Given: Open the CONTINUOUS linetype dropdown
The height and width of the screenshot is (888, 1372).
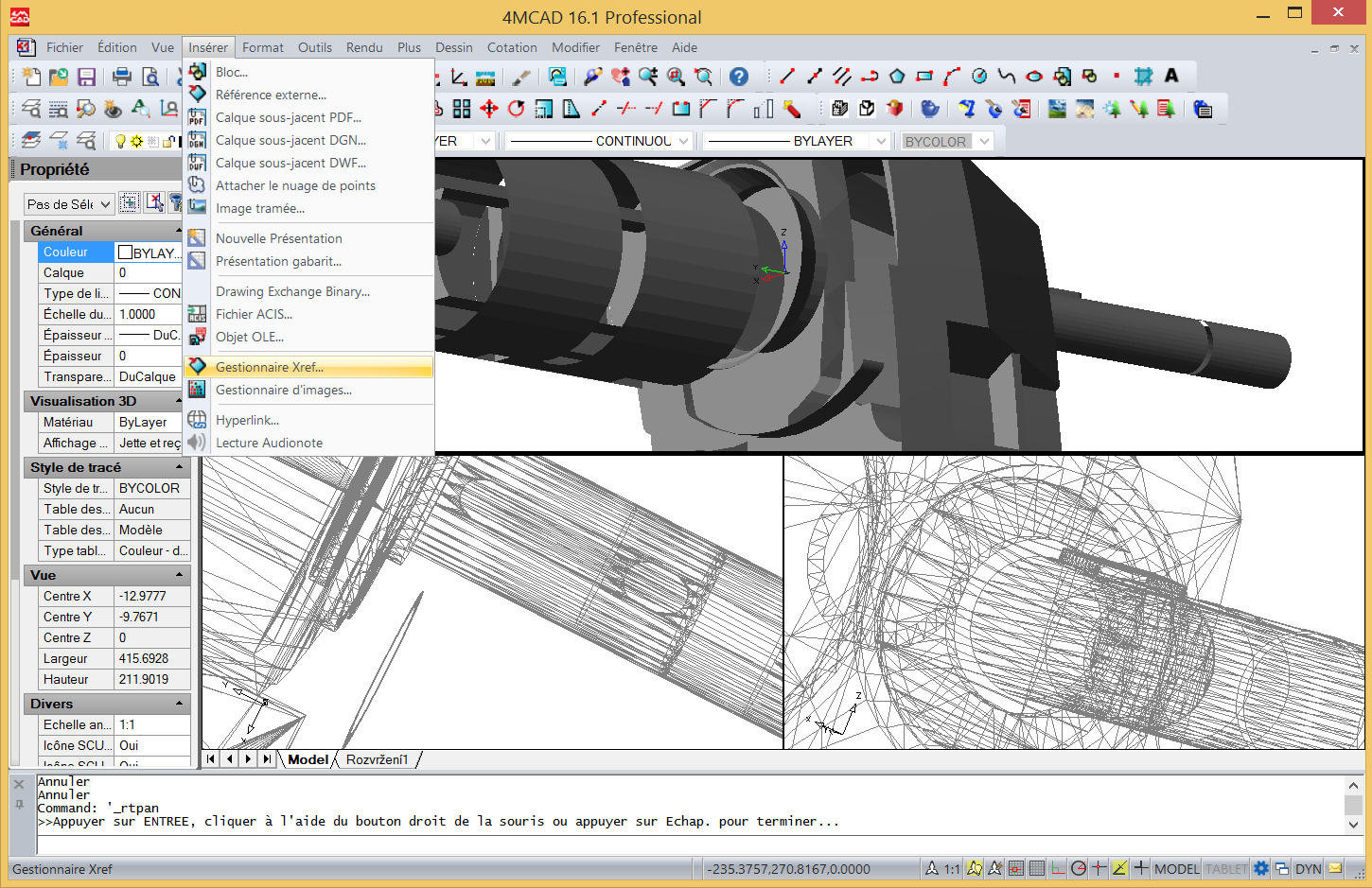Looking at the screenshot, I should point(683,141).
